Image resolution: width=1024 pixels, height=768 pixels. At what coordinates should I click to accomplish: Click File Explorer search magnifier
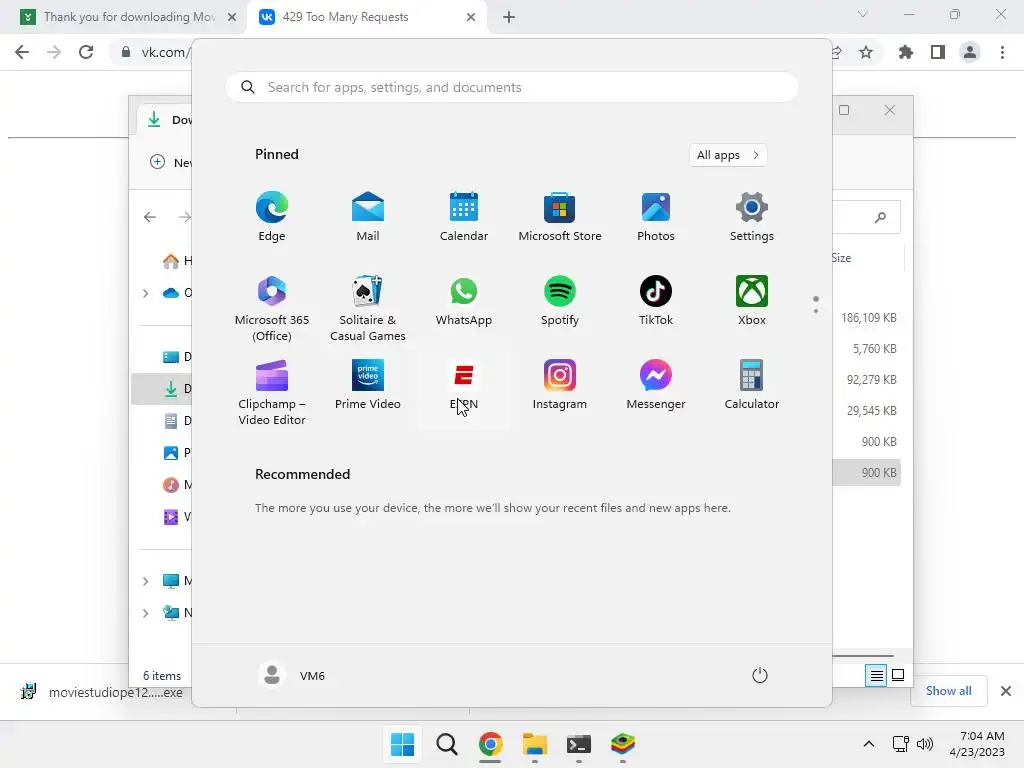880,217
